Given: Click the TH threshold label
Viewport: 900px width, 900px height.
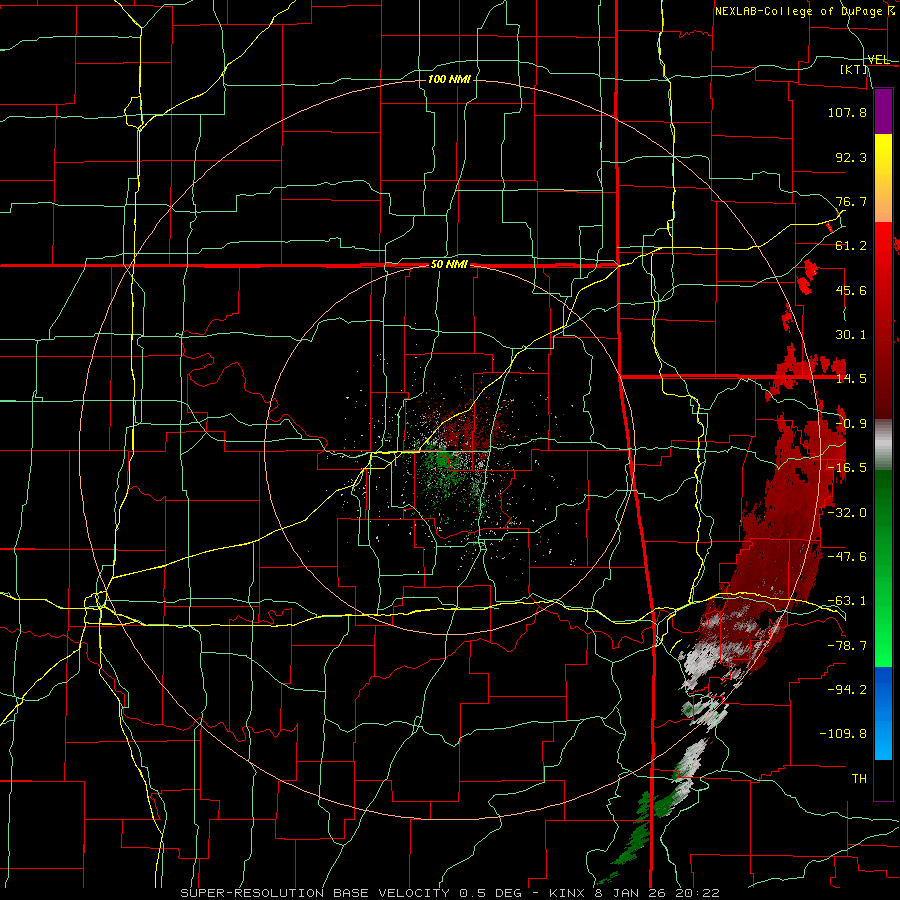Looking at the screenshot, I should point(859,778).
